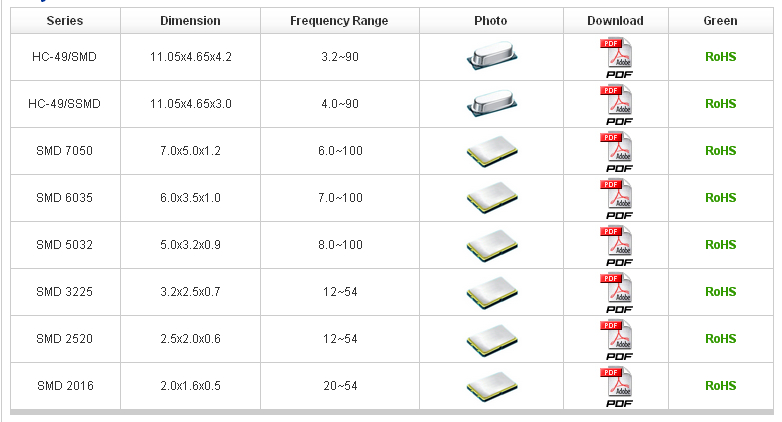Click the Dimension column header
Viewport: 782px width, 422px height.
[x=190, y=20]
